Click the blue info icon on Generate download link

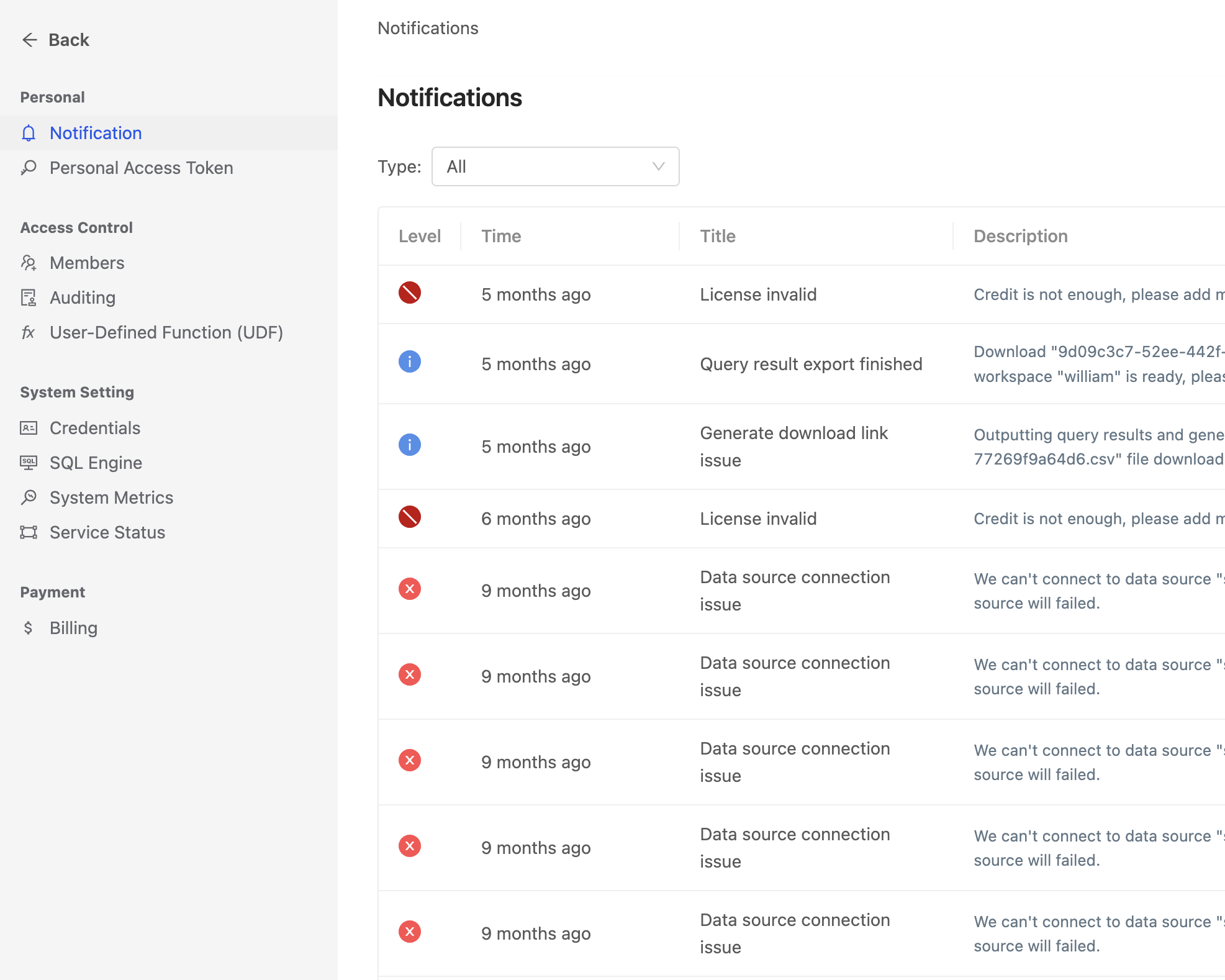[409, 445]
